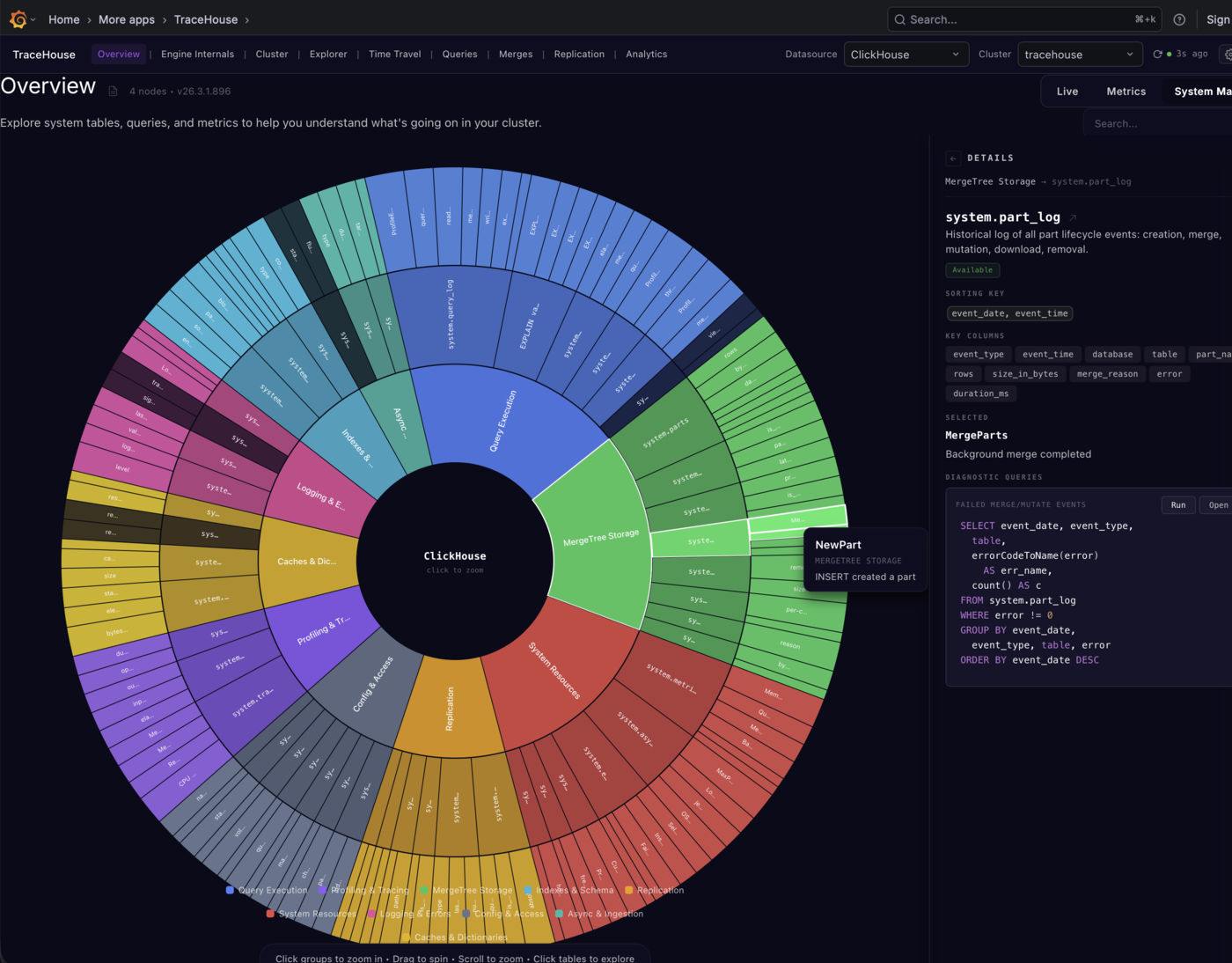Click the Replication sunburst segment
Screen dimensions: 1232x963
[x=450, y=709]
